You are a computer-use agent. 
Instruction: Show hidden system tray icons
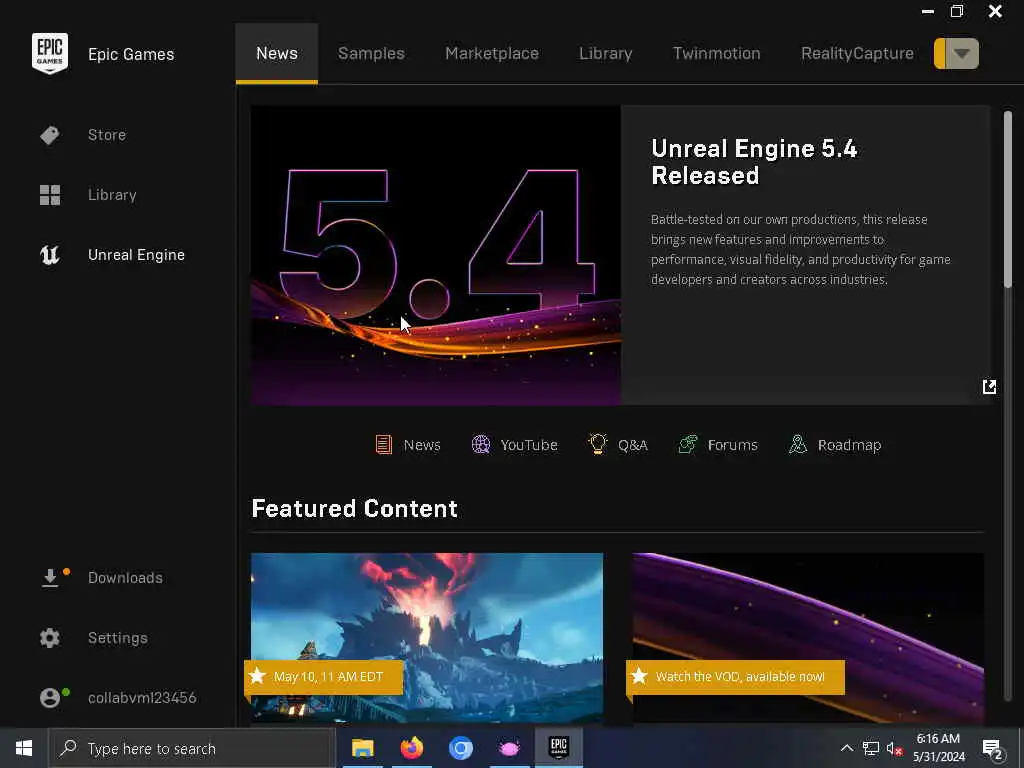[846, 748]
